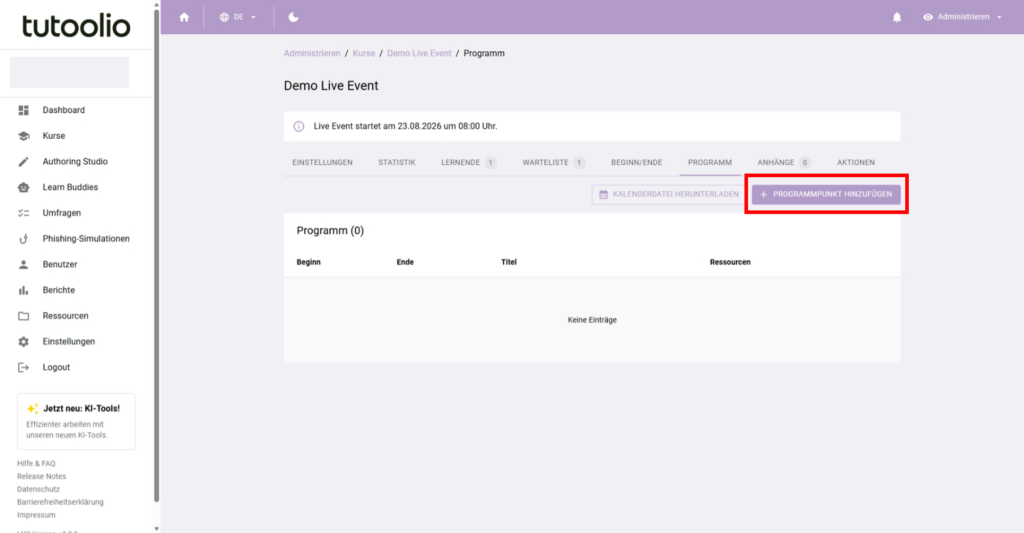
Task: Open the Barrierefreiheitserklärung link
Action: (60, 502)
